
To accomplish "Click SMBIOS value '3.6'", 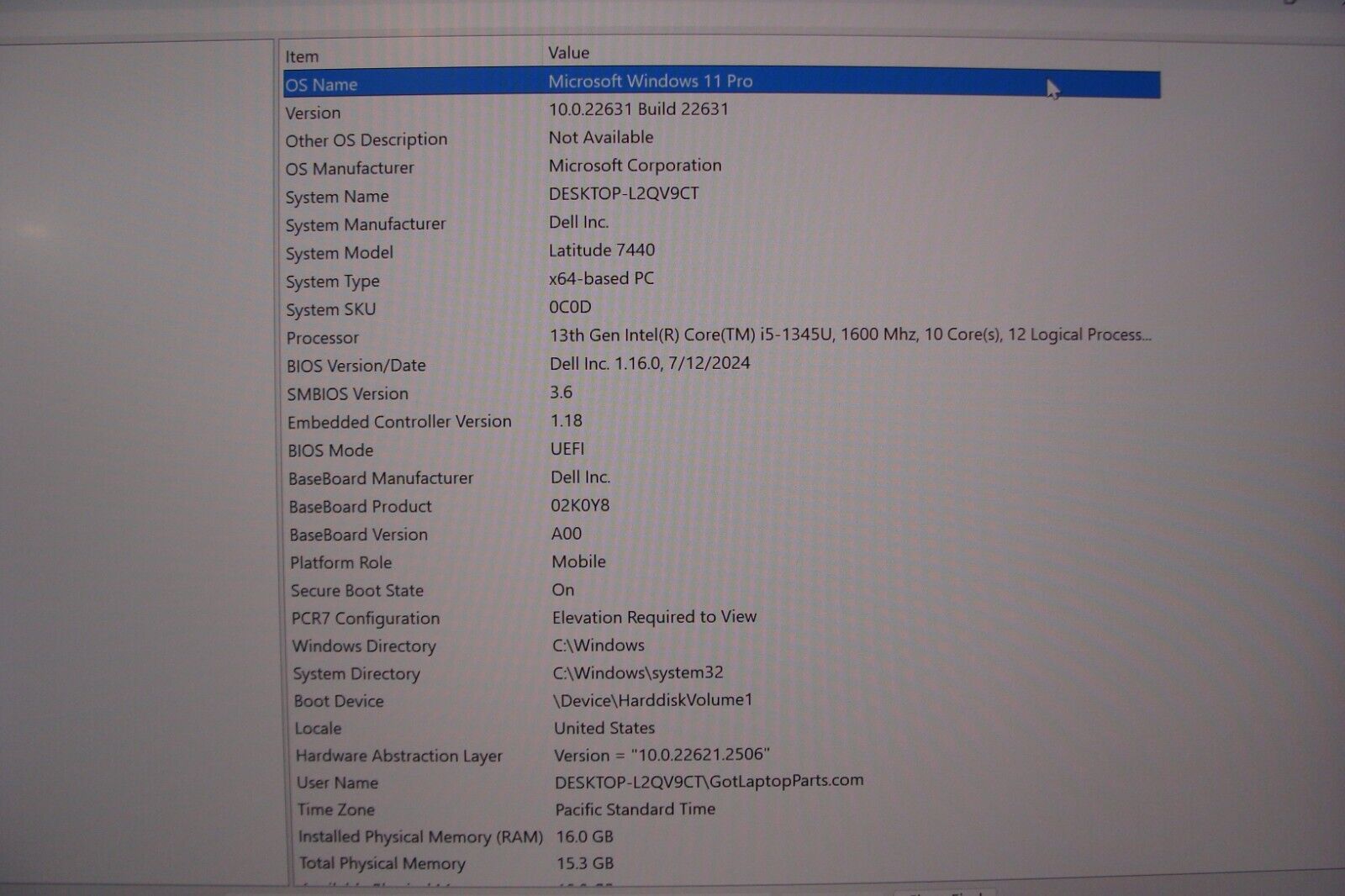I will [562, 392].
